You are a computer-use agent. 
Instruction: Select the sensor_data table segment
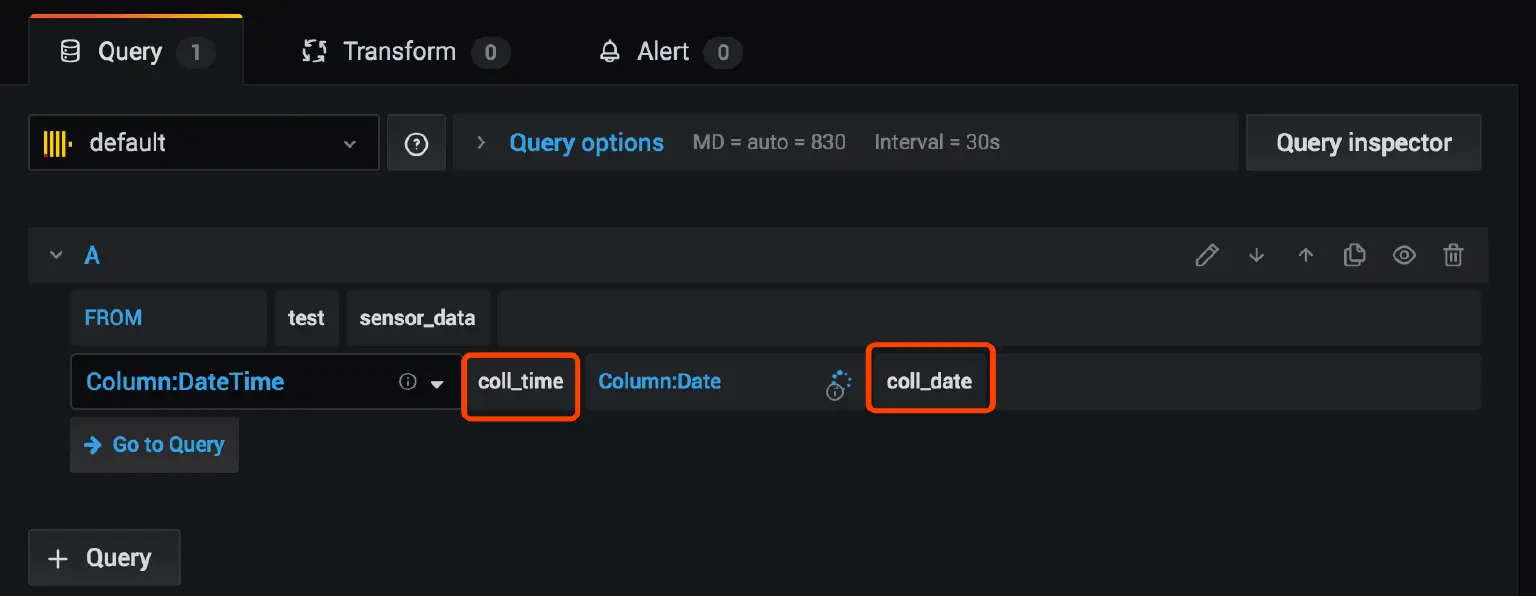tap(417, 318)
